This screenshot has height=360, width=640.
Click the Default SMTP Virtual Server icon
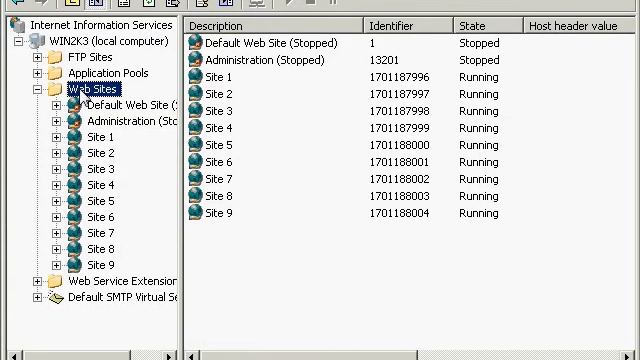pyautogui.click(x=56, y=297)
